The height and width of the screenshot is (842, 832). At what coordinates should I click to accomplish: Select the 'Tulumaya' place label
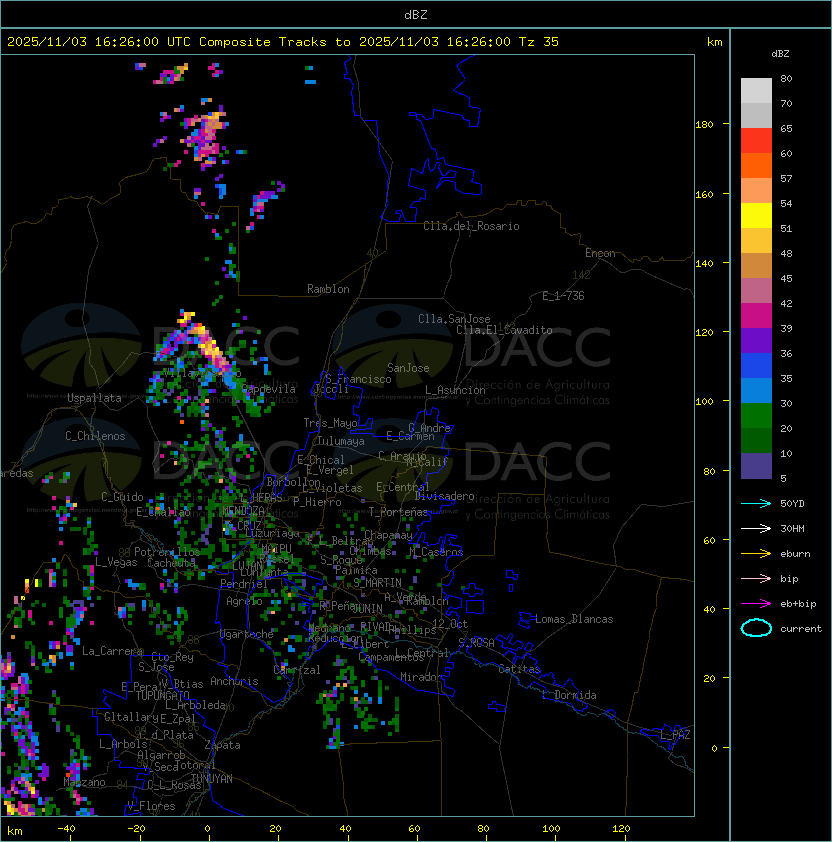click(x=341, y=441)
